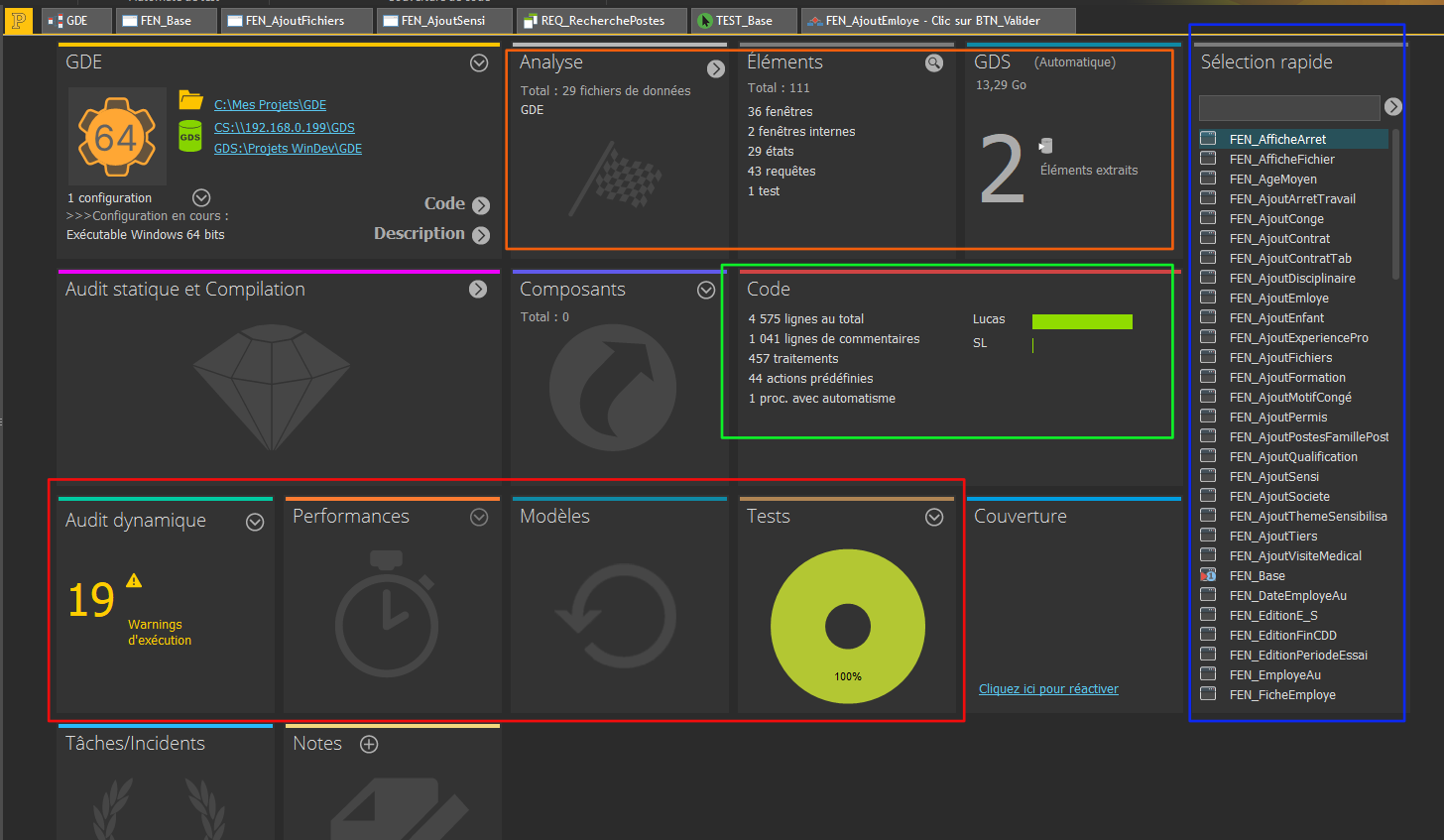Switch to the FEN_AjoutFichiers tab
This screenshot has height=840, width=1444.
pyautogui.click(x=297, y=21)
